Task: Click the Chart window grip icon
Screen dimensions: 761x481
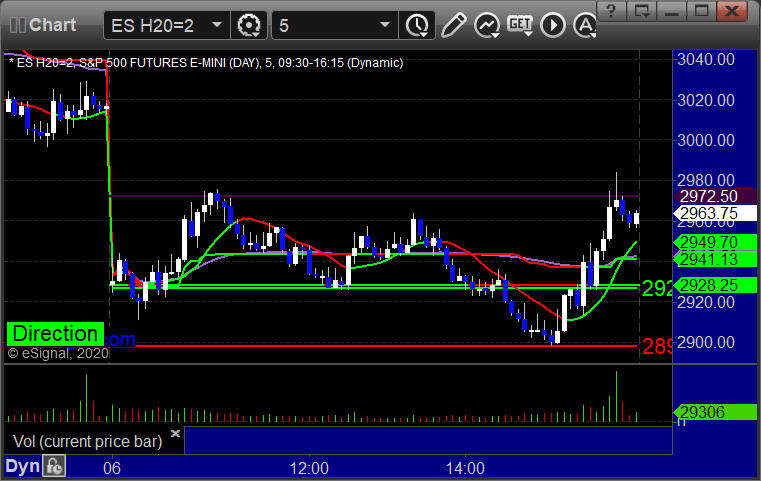Action: click(x=17, y=25)
